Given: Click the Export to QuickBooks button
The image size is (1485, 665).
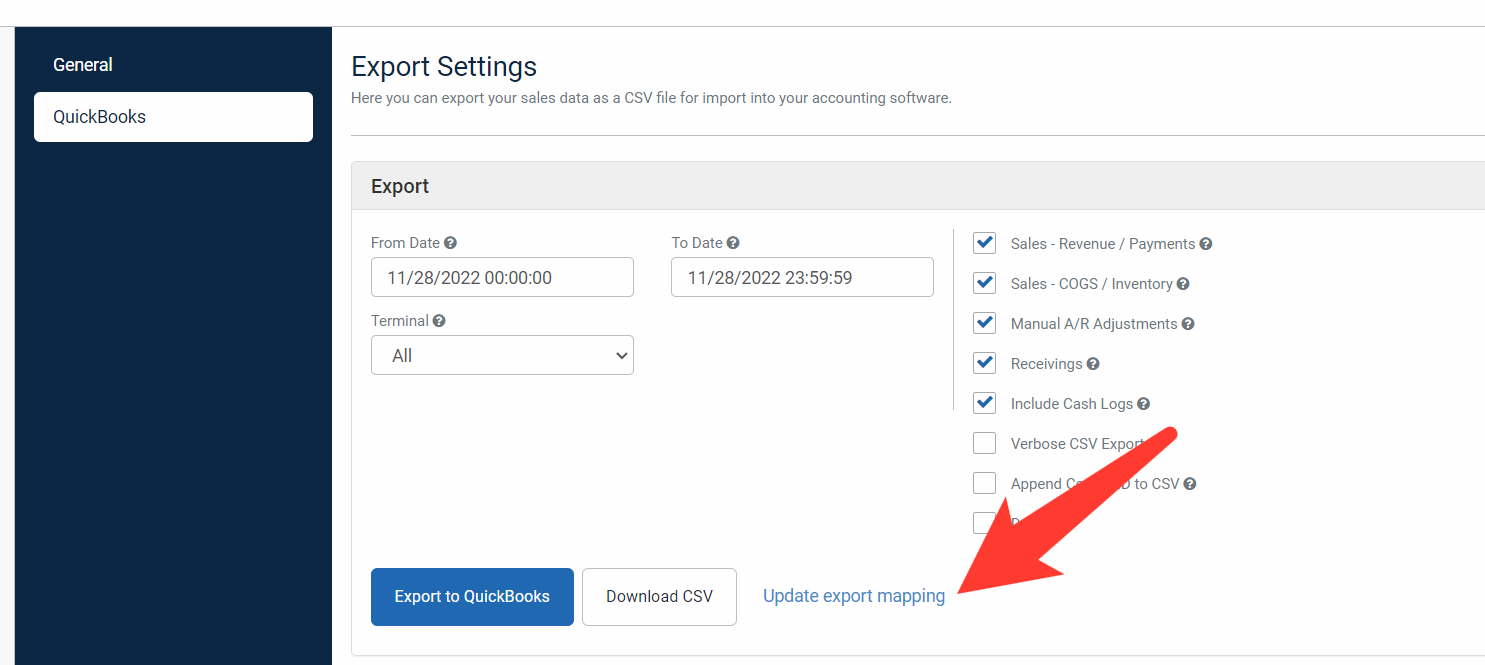Looking at the screenshot, I should 472,596.
